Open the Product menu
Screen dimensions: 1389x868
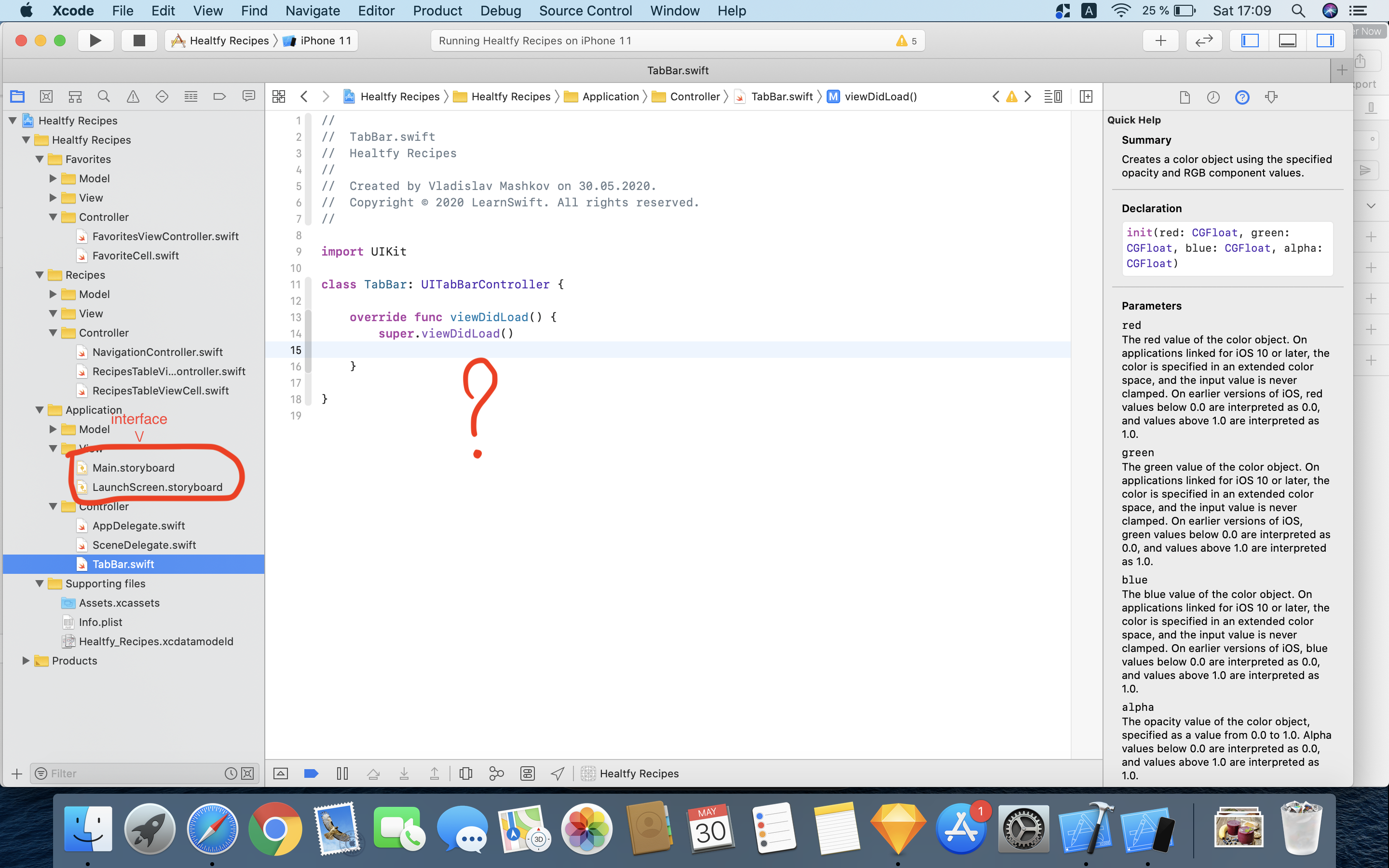pyautogui.click(x=437, y=10)
